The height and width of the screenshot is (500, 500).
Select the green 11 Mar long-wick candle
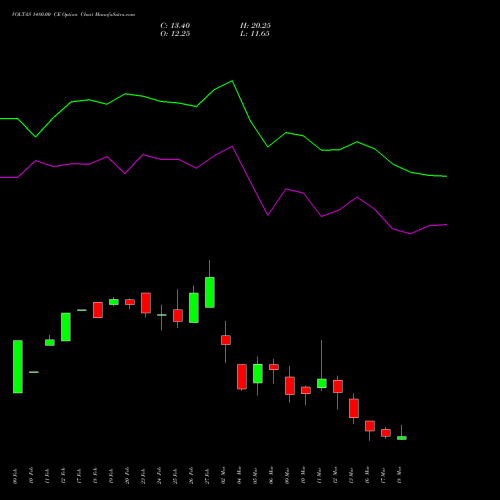pyautogui.click(x=322, y=383)
